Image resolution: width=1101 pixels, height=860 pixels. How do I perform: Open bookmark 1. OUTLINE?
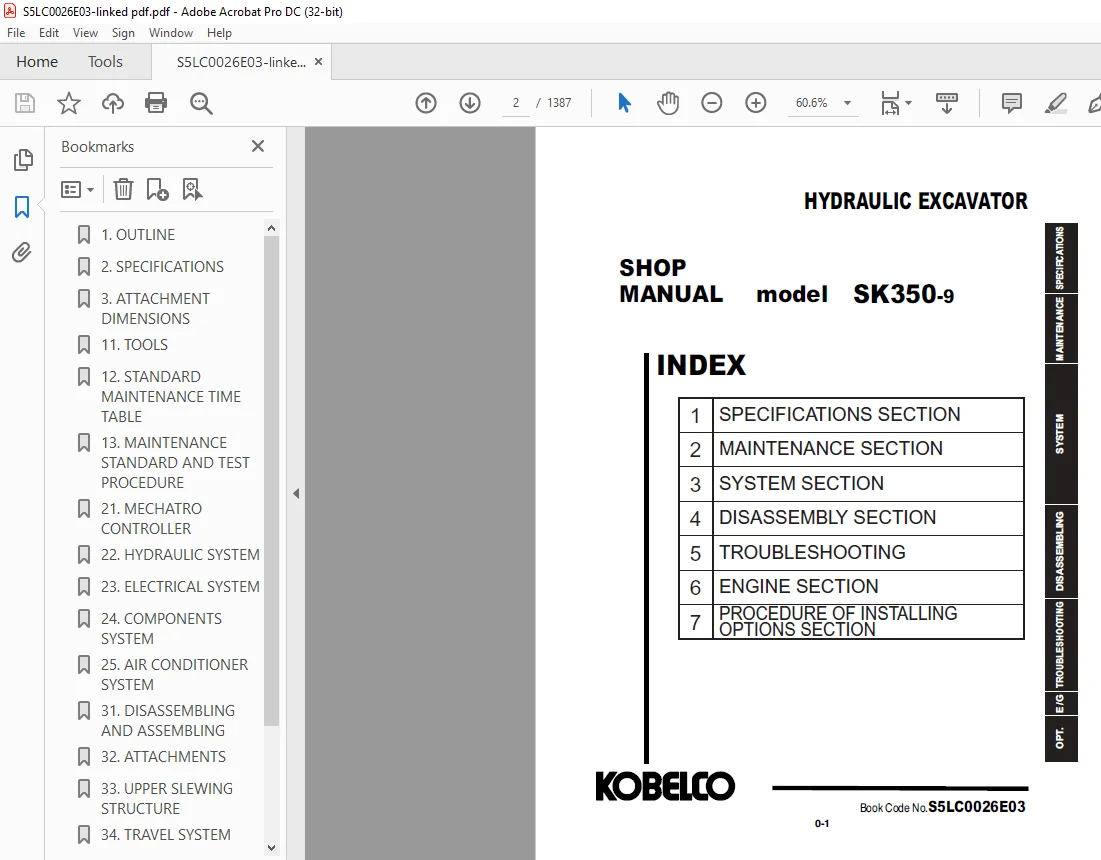[x=138, y=234]
